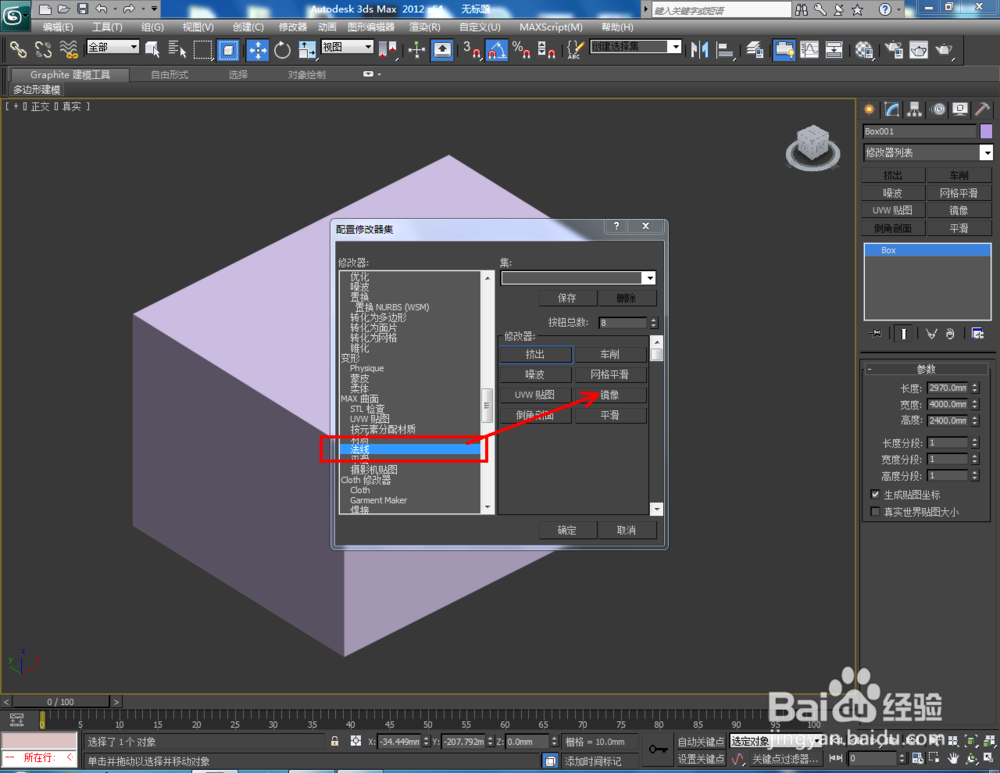Click the Set Key key icon

pos(658,749)
